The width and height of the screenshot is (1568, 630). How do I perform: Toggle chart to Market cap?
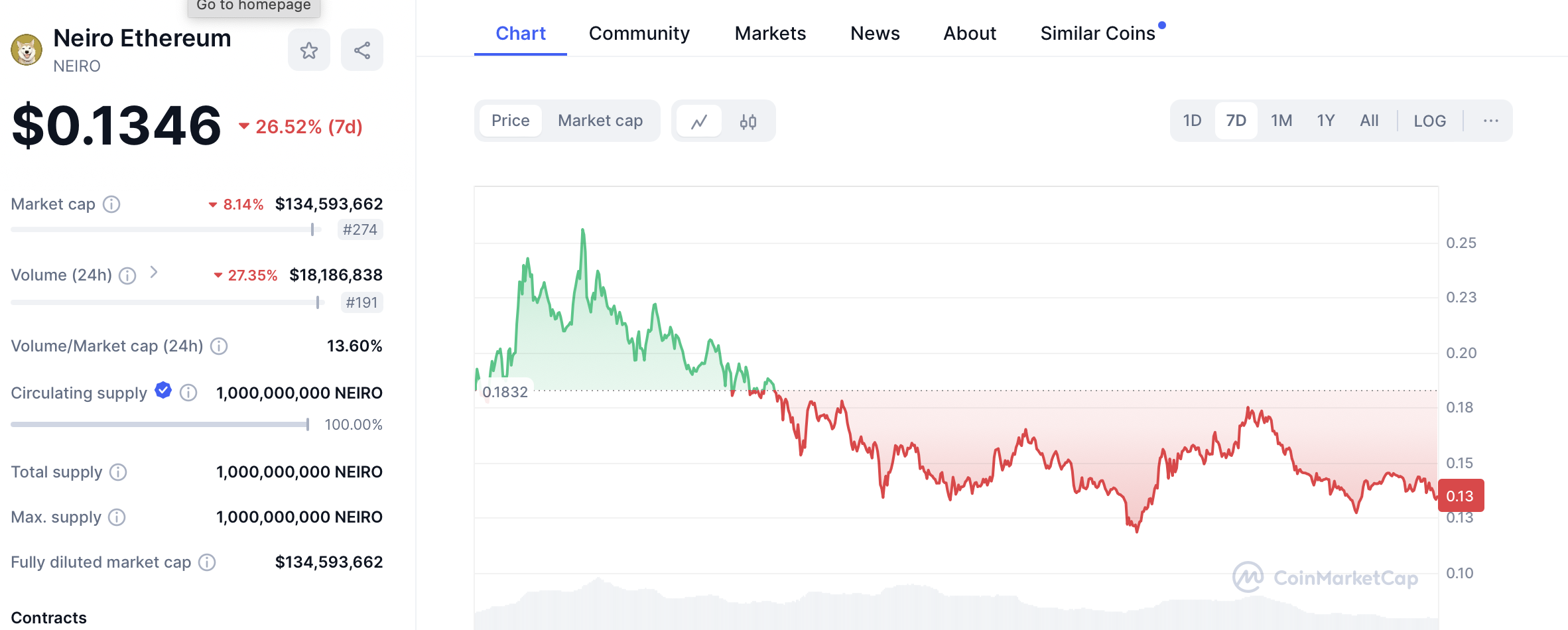[x=600, y=121]
